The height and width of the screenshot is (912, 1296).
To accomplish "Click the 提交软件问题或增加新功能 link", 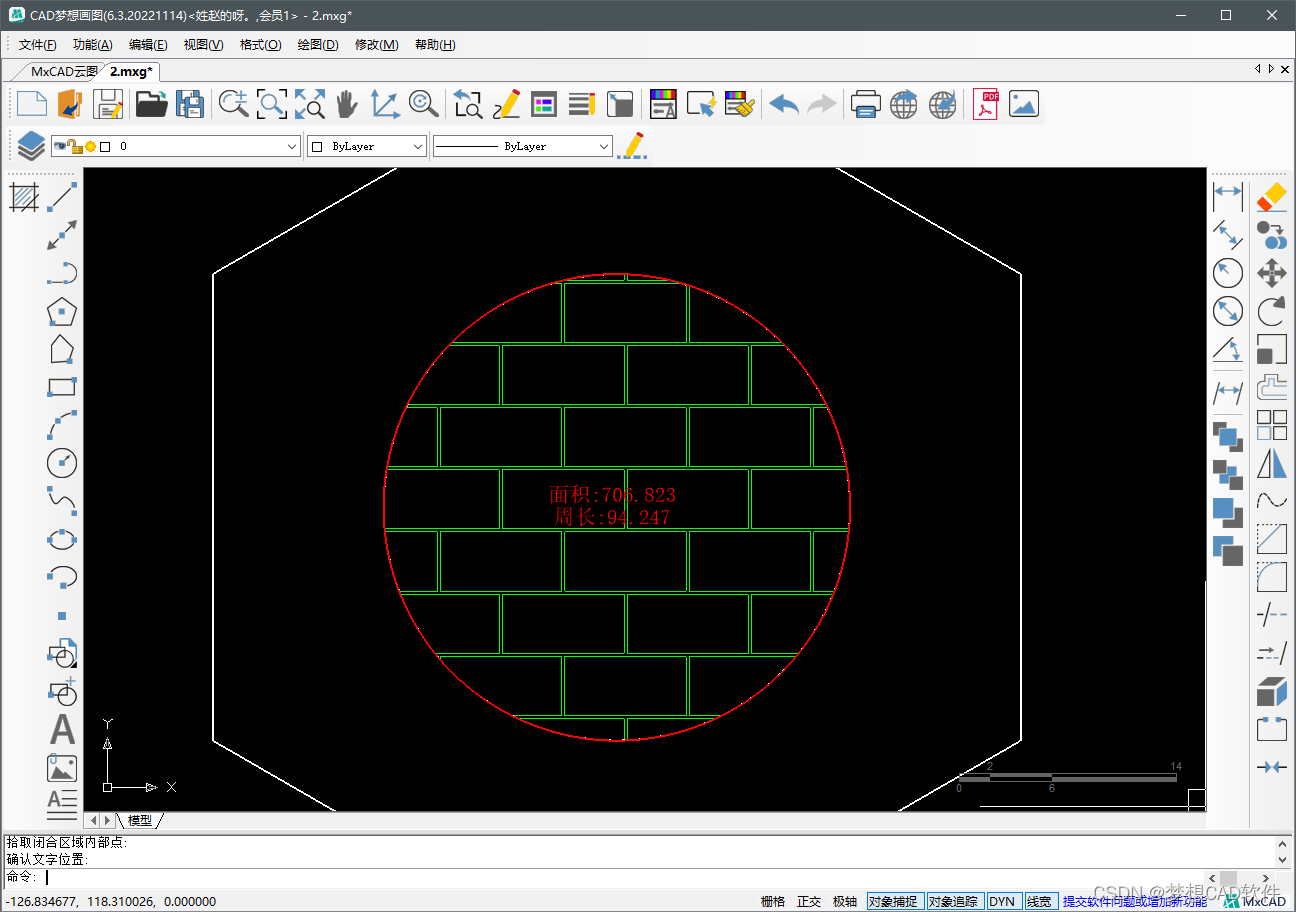I will pos(1134,901).
